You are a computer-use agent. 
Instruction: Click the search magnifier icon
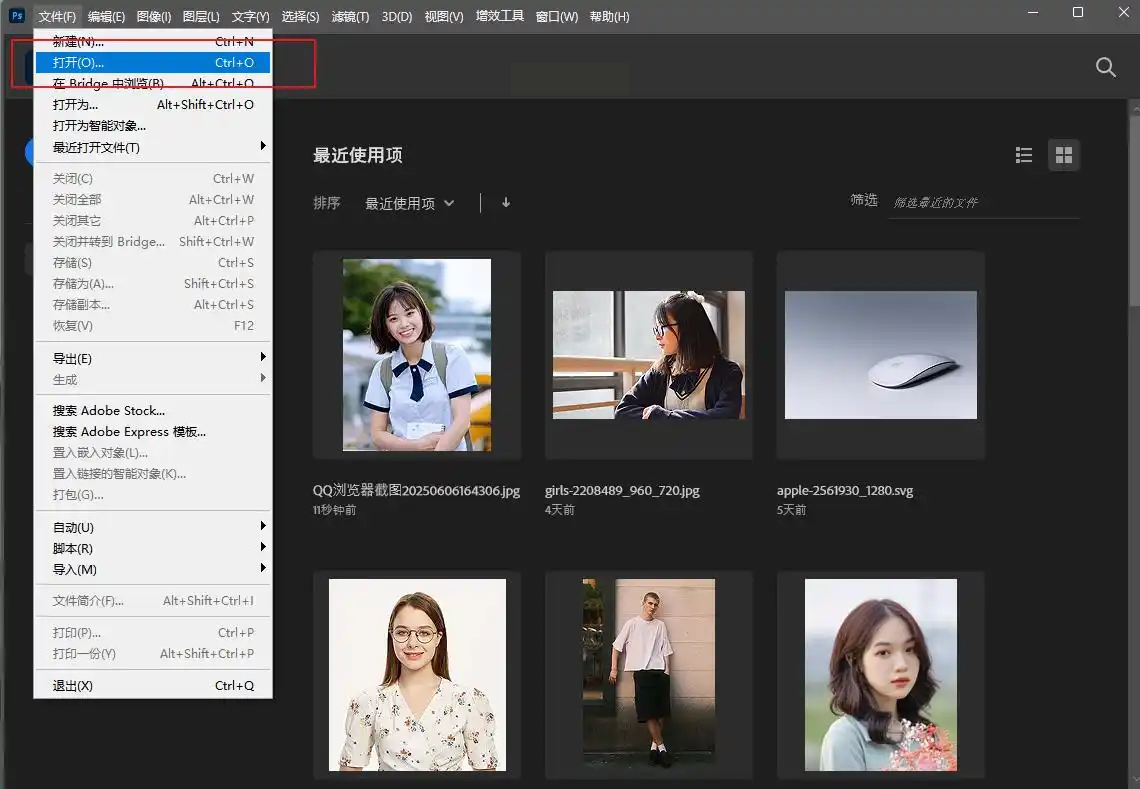point(1105,67)
